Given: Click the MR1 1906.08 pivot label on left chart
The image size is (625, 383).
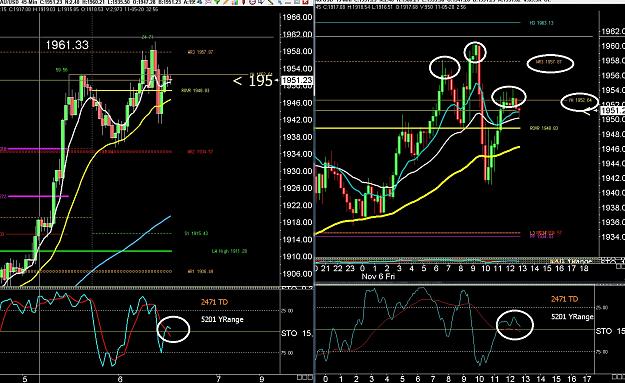Looking at the screenshot, I should point(200,271).
